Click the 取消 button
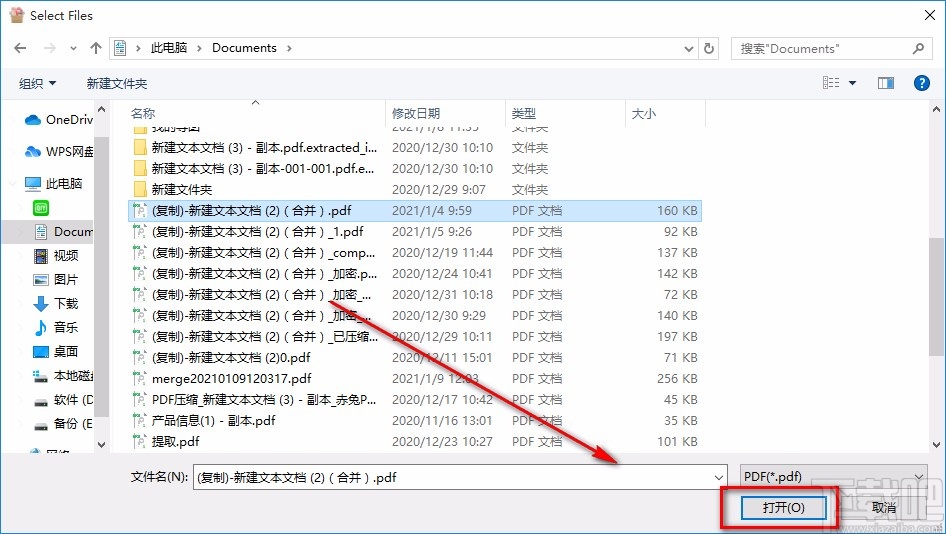This screenshot has height=534, width=946. pyautogui.click(x=884, y=507)
